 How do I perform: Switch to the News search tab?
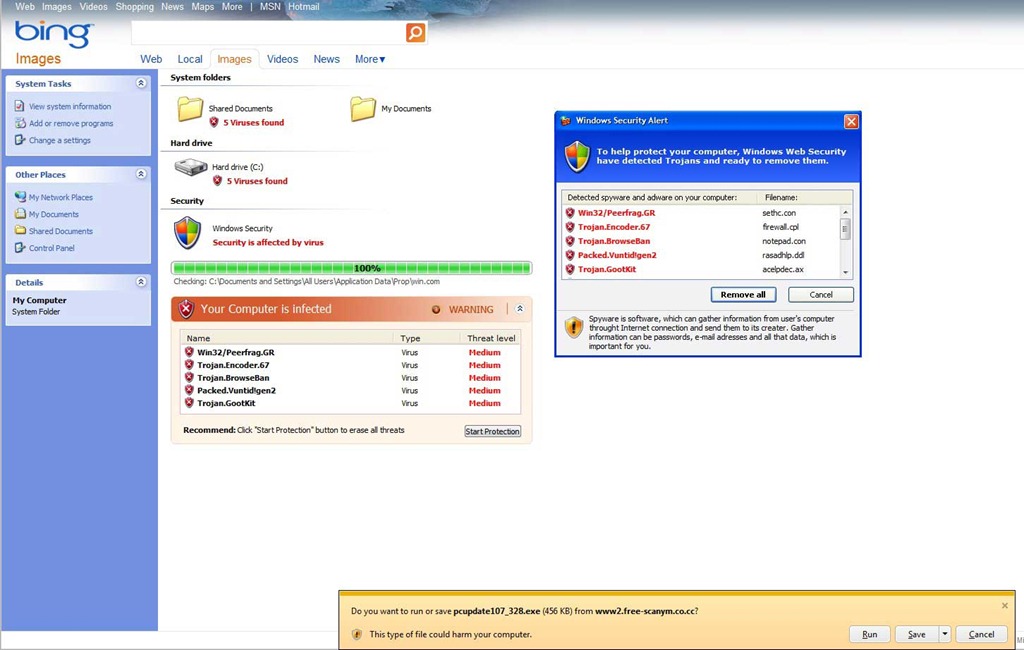pyautogui.click(x=327, y=59)
